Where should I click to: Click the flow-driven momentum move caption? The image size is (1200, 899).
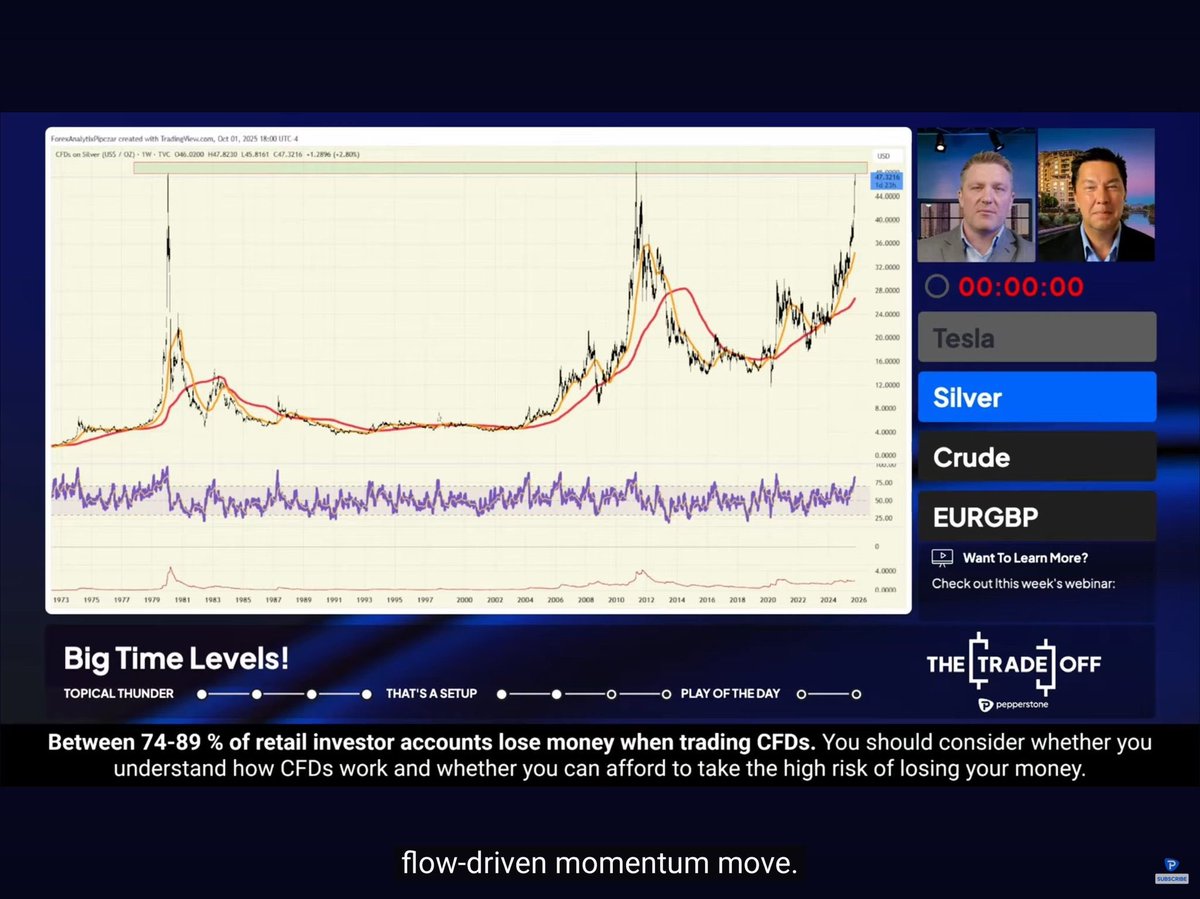(x=600, y=863)
